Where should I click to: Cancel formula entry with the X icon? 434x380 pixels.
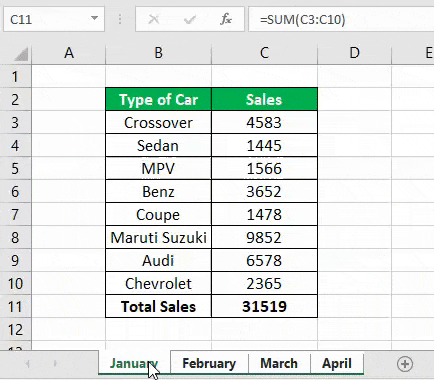pos(154,19)
